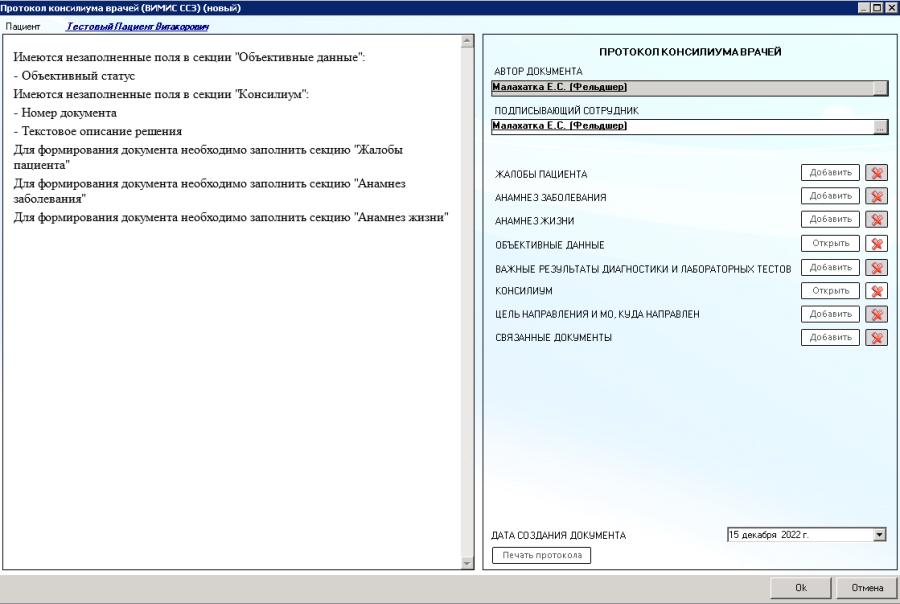Remove Цель направления section via red X icon
The height and width of the screenshot is (604, 900).
point(876,315)
